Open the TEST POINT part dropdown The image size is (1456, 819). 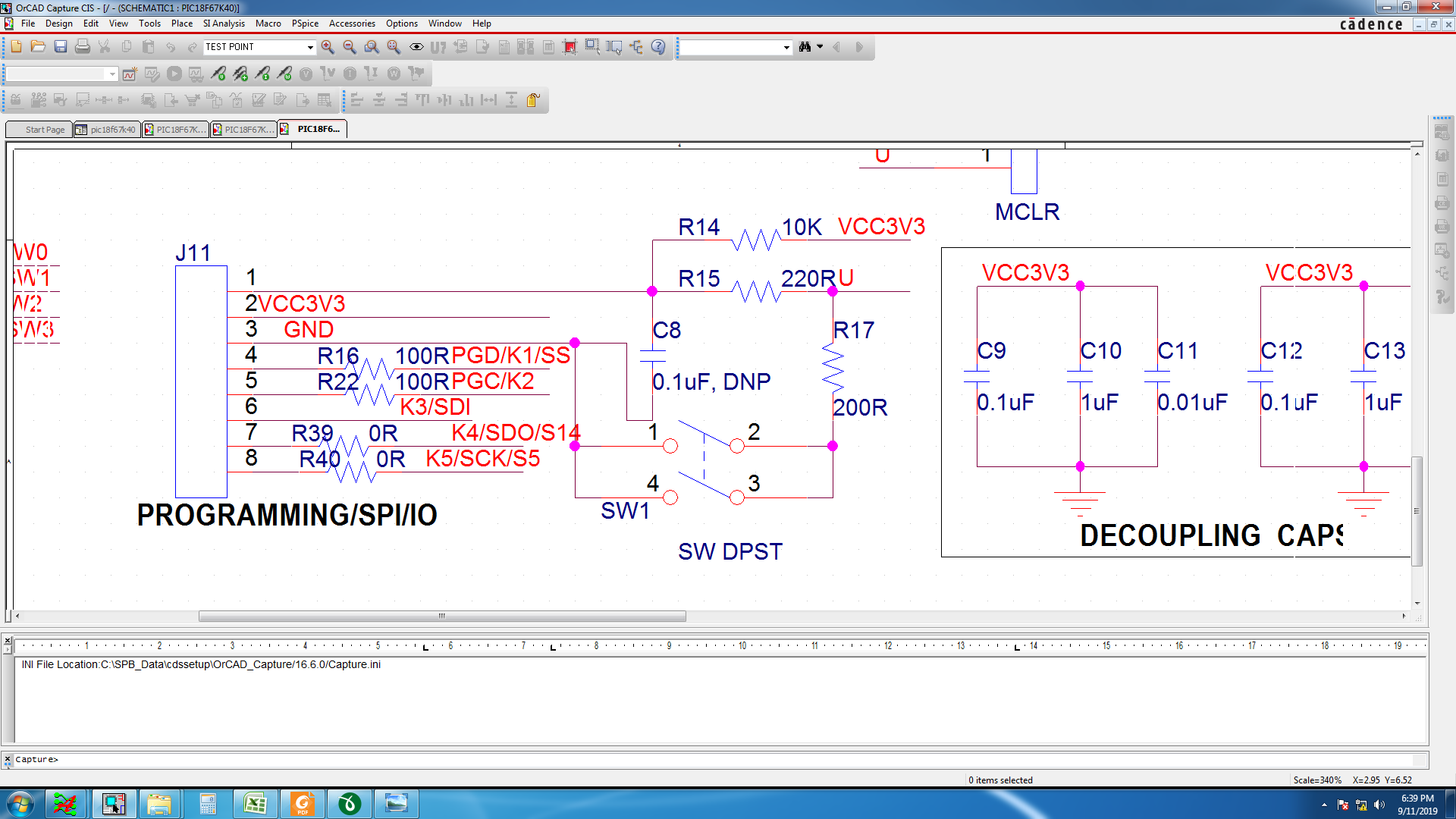(x=310, y=47)
